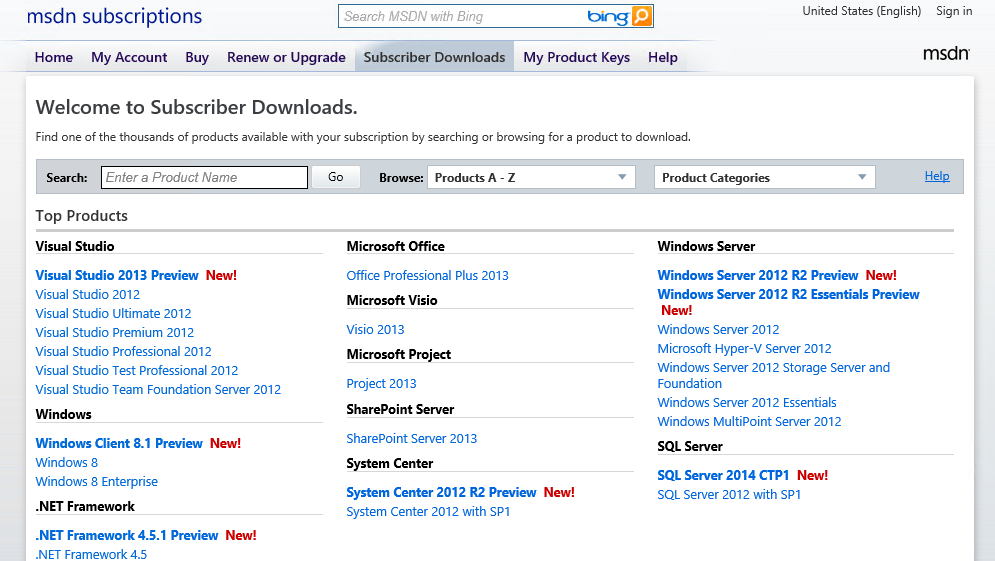The height and width of the screenshot is (561, 995).
Task: Select the Subscriber Downloads tab
Action: [x=434, y=57]
